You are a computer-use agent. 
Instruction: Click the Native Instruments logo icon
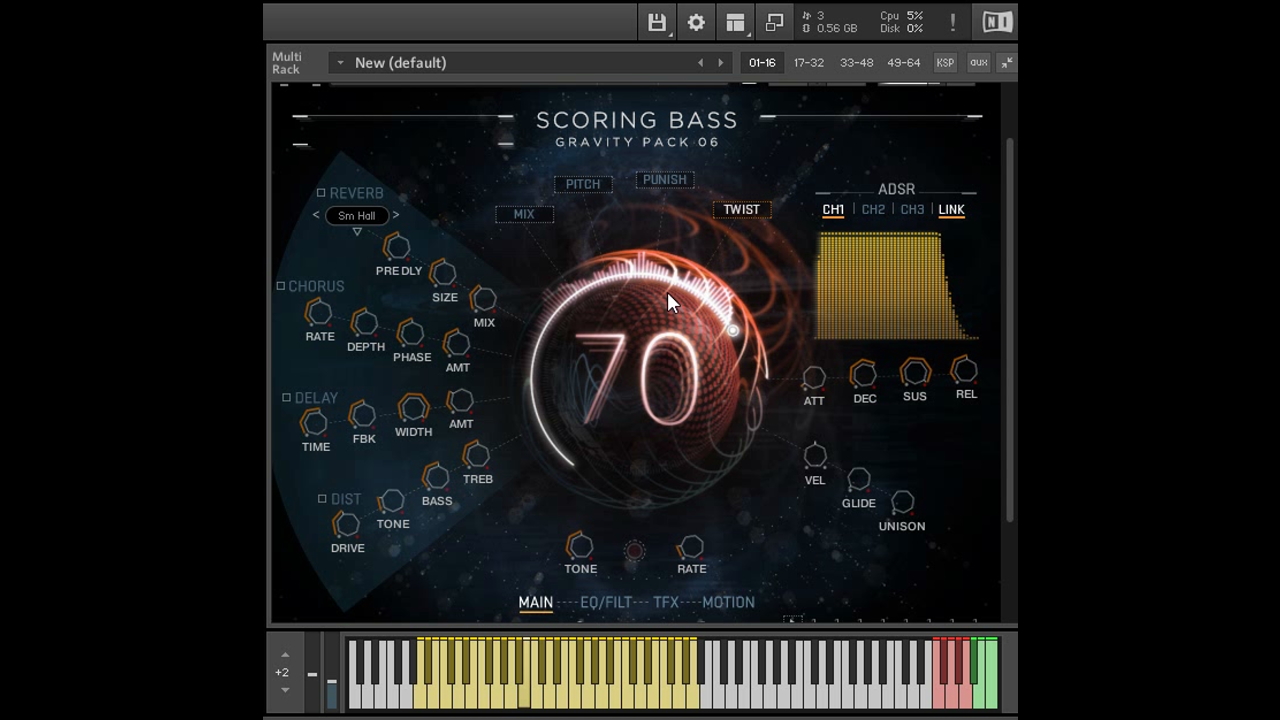(x=995, y=21)
